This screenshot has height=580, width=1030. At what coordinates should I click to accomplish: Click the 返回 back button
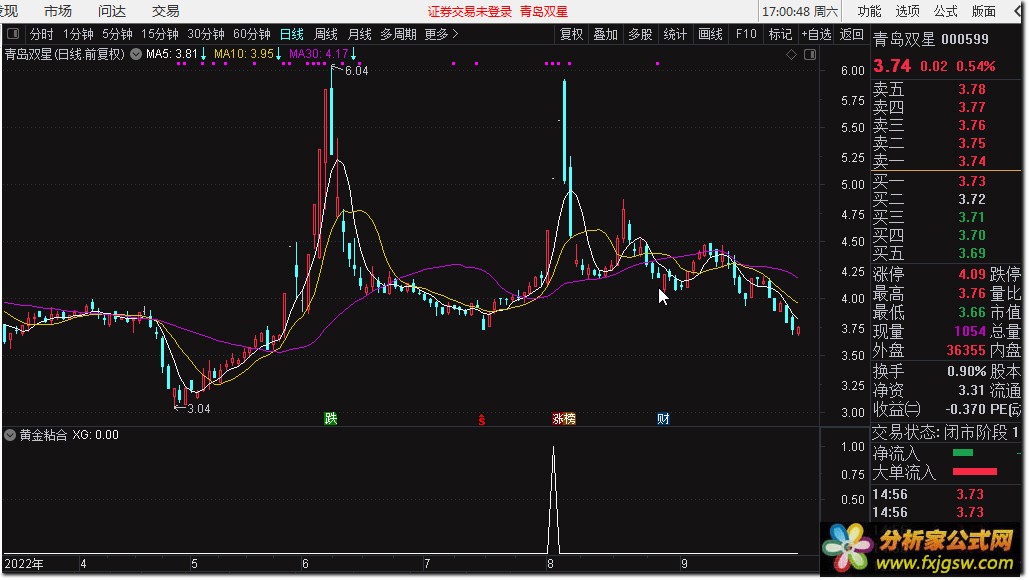coord(851,34)
